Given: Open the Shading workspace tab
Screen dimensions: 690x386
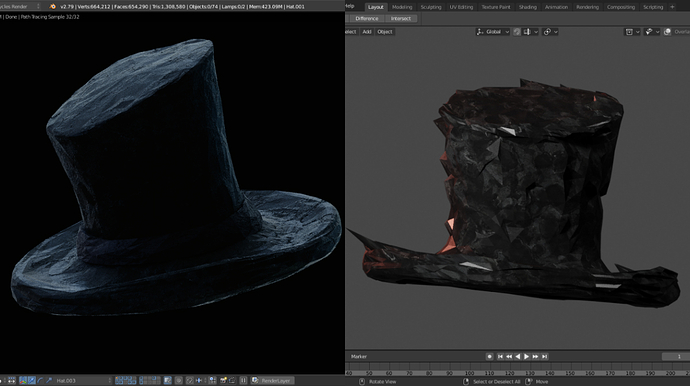Looking at the screenshot, I should click(527, 7).
